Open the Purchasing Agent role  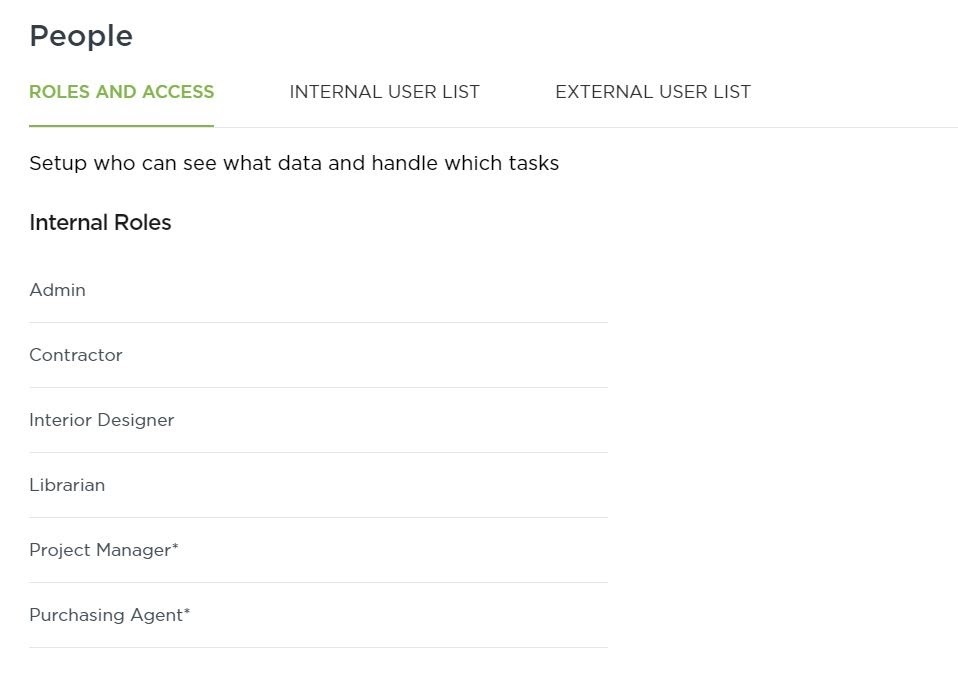point(318,615)
